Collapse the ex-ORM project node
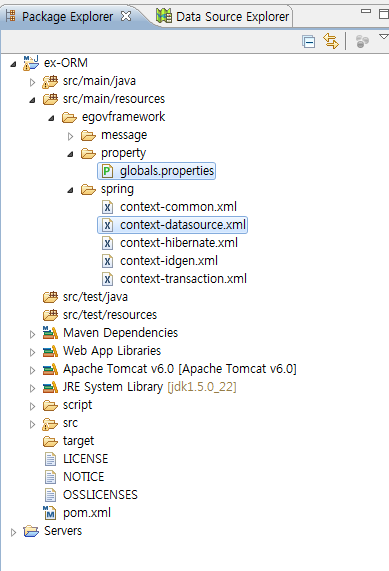The image size is (389, 571). [13, 64]
